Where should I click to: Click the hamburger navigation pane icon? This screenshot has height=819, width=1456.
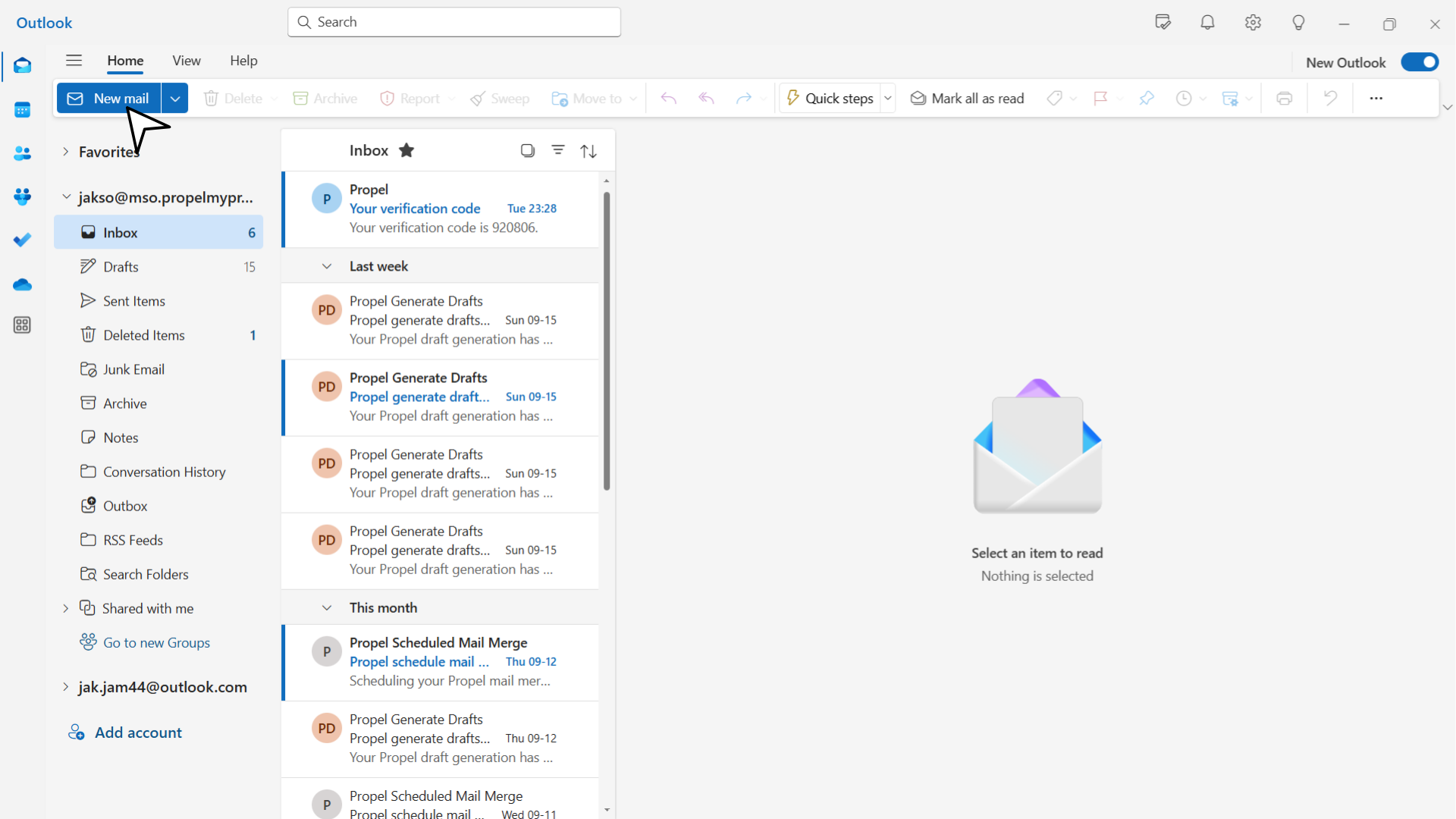point(74,61)
